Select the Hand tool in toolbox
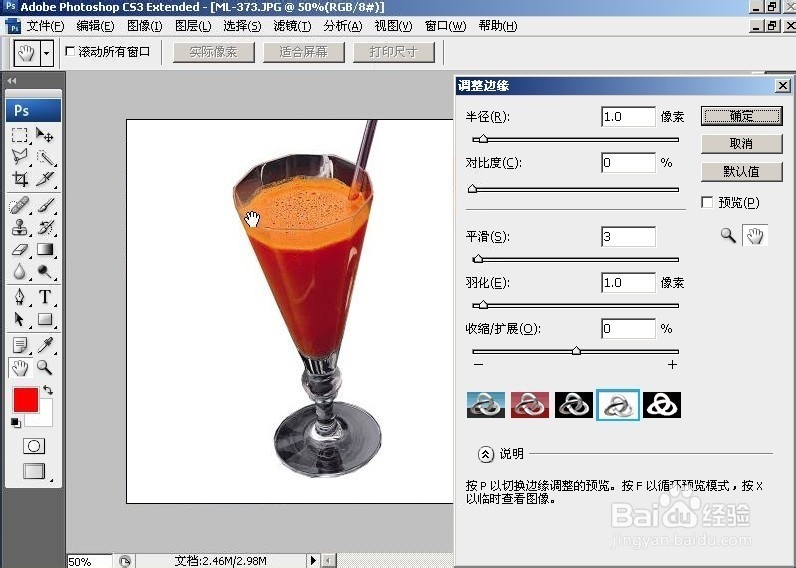This screenshot has width=796, height=568. click(x=20, y=367)
